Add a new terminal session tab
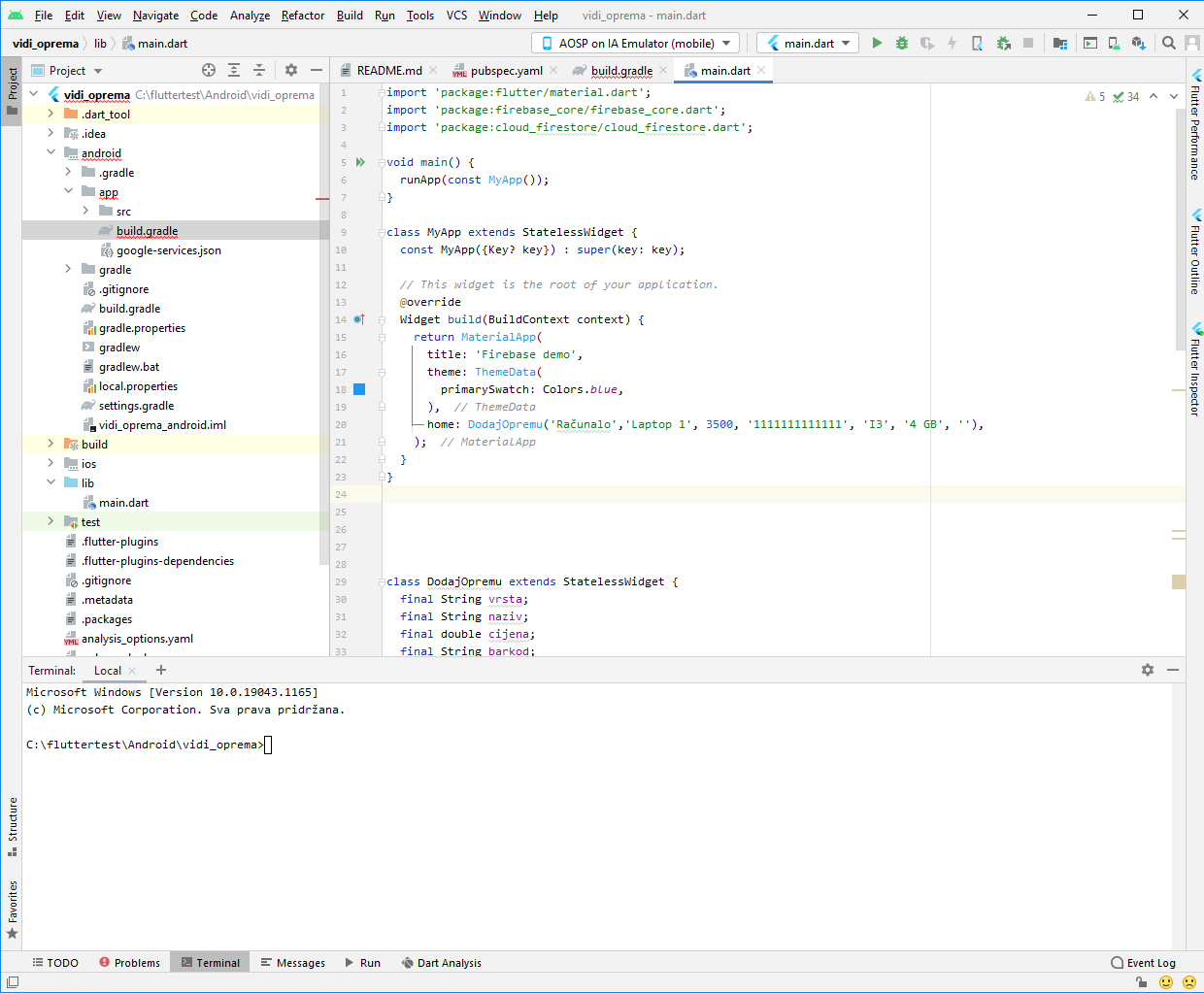The image size is (1204, 994). [161, 670]
